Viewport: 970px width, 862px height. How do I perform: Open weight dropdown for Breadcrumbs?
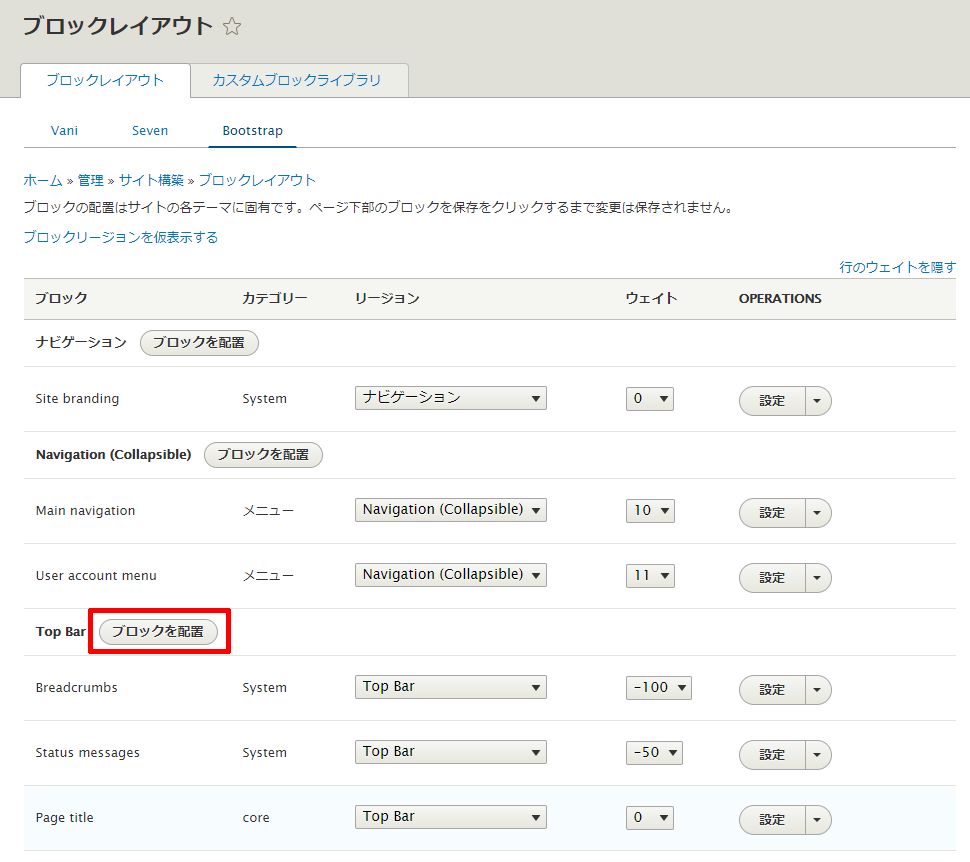click(658, 688)
